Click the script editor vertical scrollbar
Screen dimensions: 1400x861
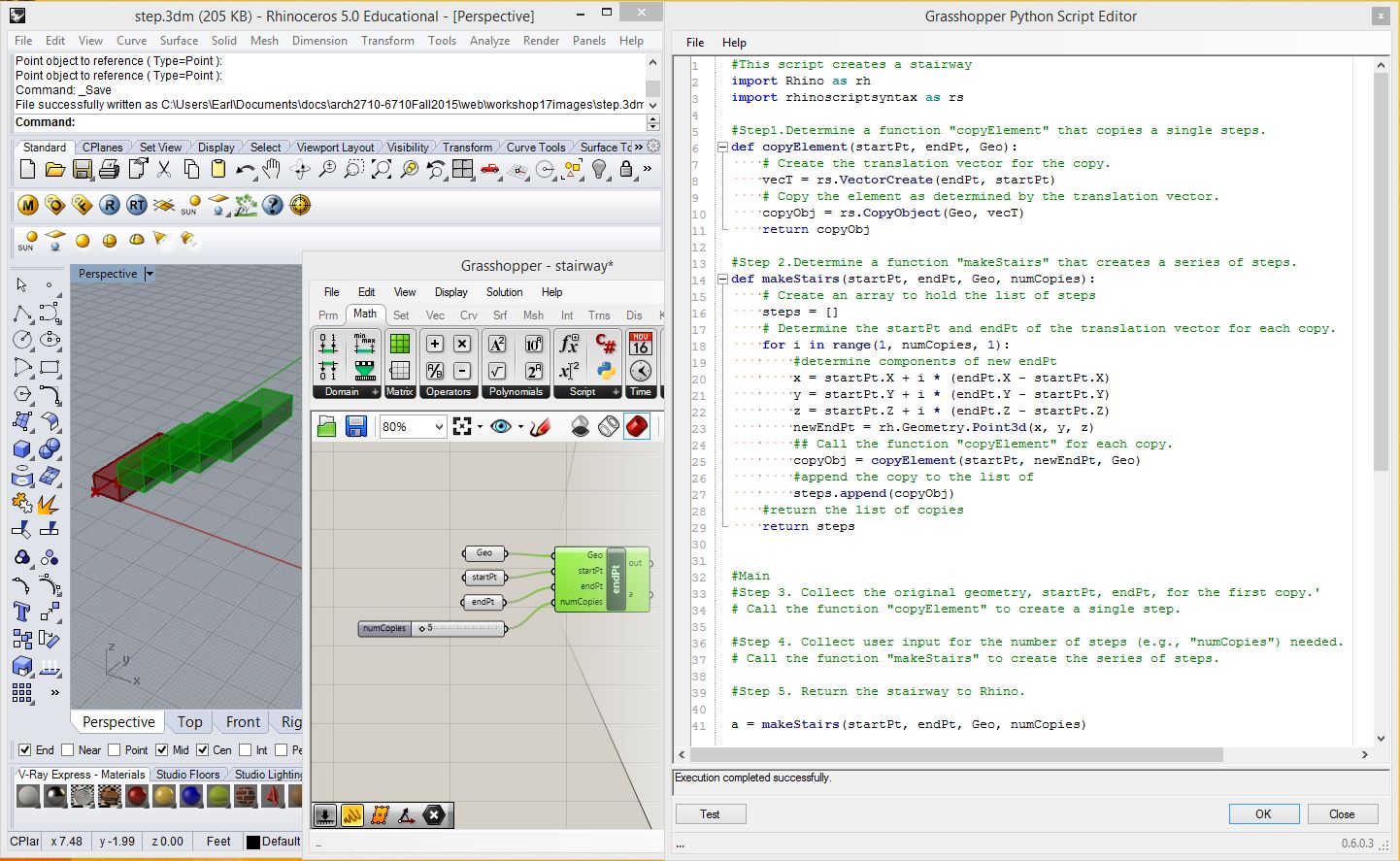click(1381, 274)
